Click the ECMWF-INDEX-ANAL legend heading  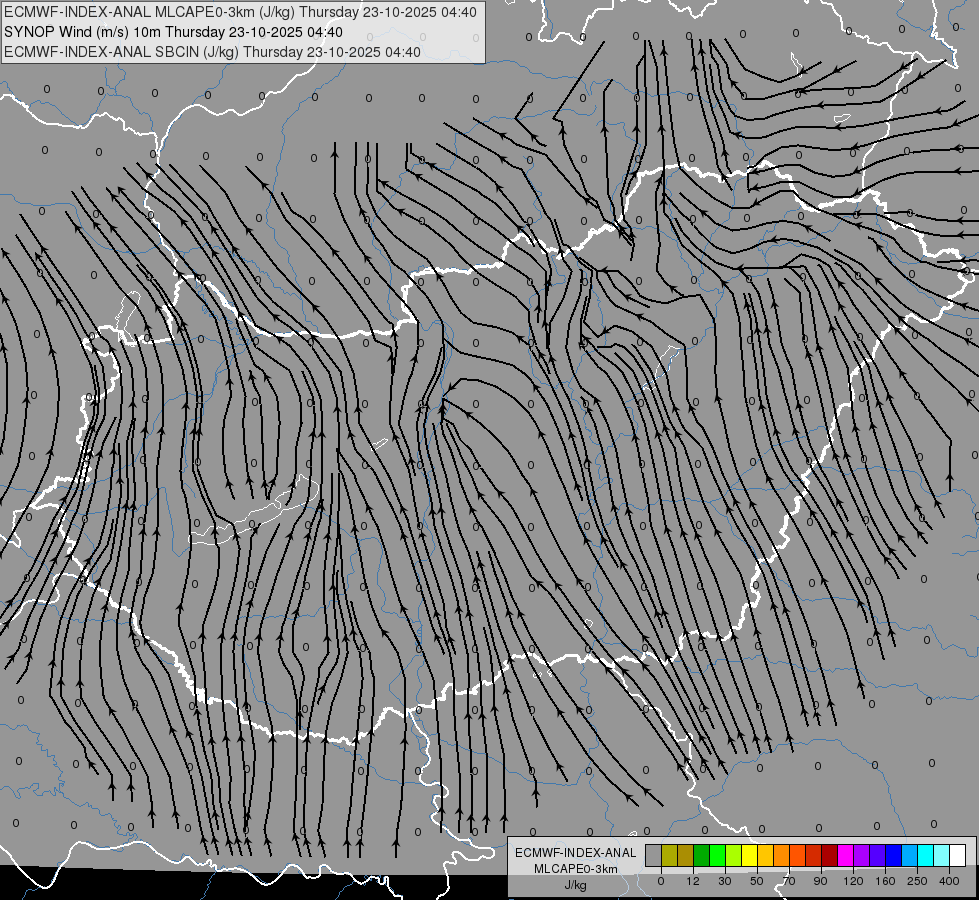click(x=576, y=853)
